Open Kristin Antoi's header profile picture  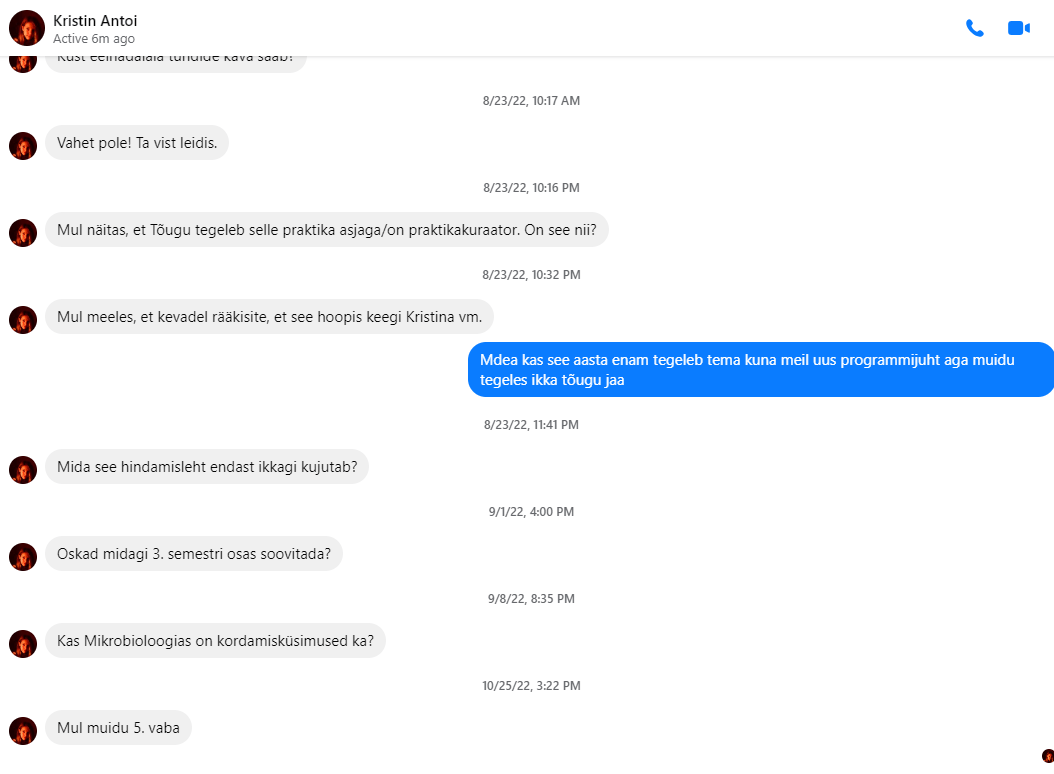point(27,28)
